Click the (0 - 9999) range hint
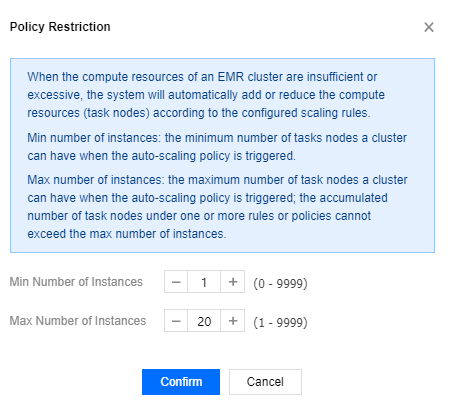 tap(280, 283)
